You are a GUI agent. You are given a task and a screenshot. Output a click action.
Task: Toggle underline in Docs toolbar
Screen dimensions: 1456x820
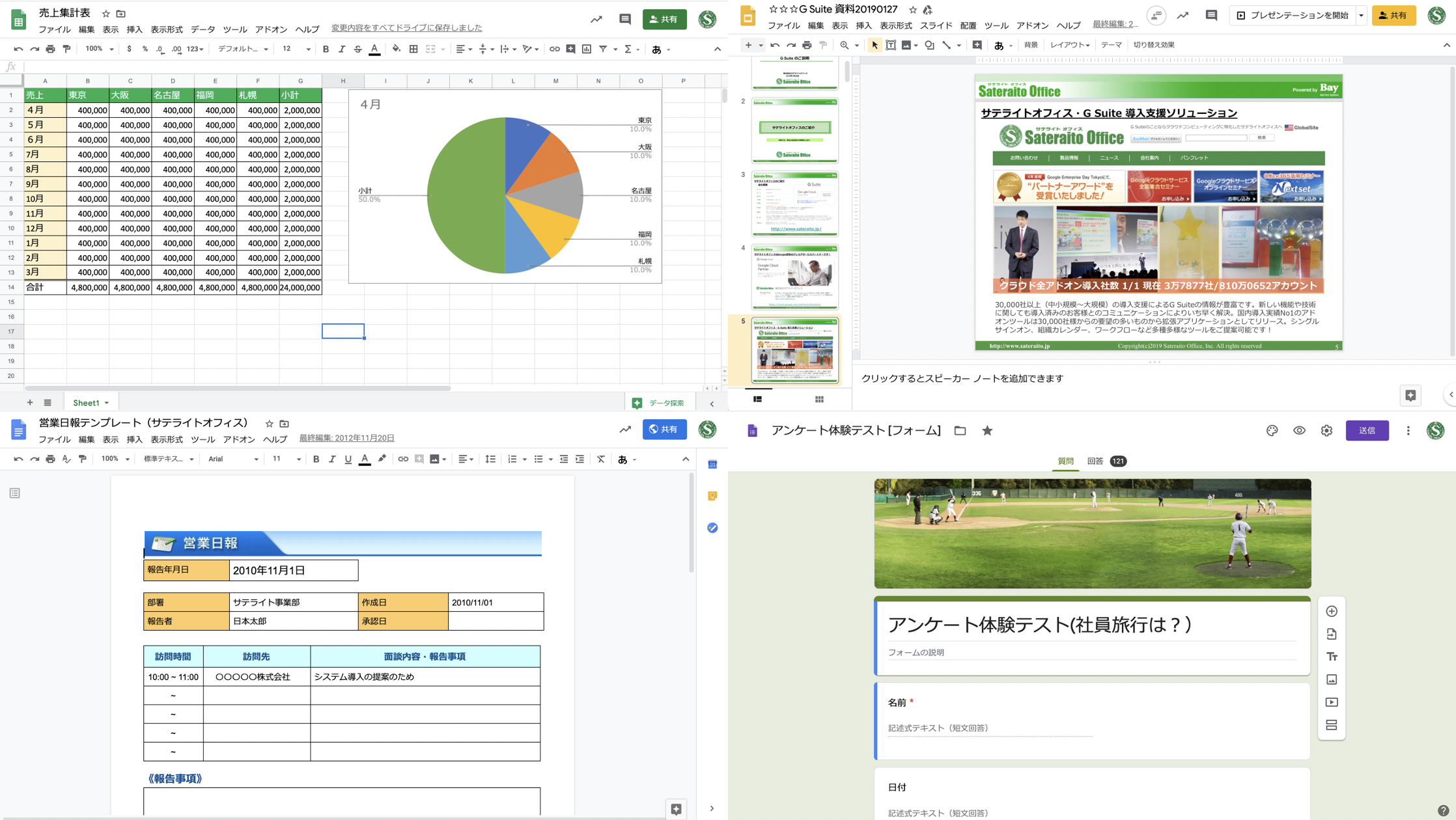click(x=348, y=459)
